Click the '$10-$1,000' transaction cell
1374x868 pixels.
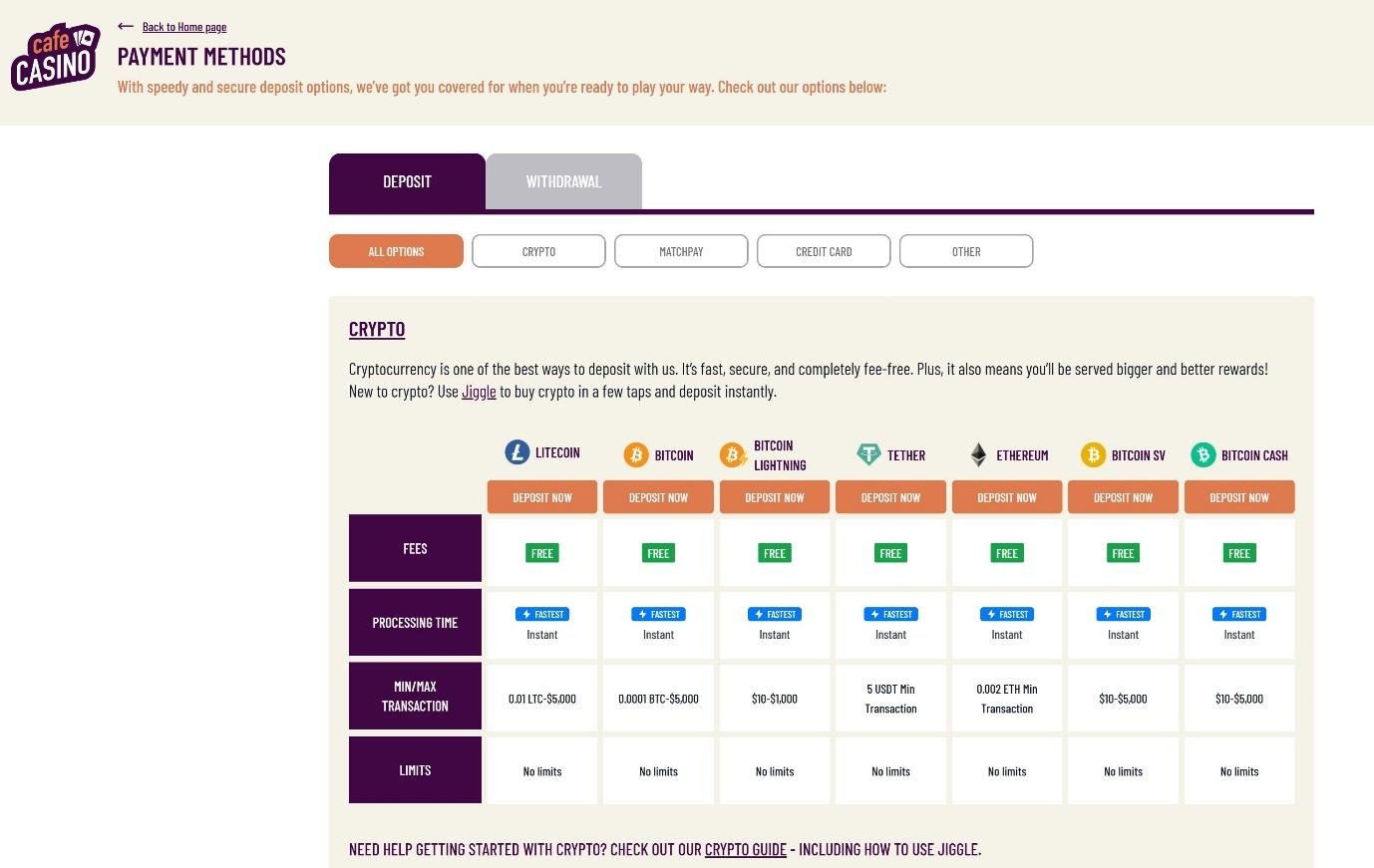(775, 699)
